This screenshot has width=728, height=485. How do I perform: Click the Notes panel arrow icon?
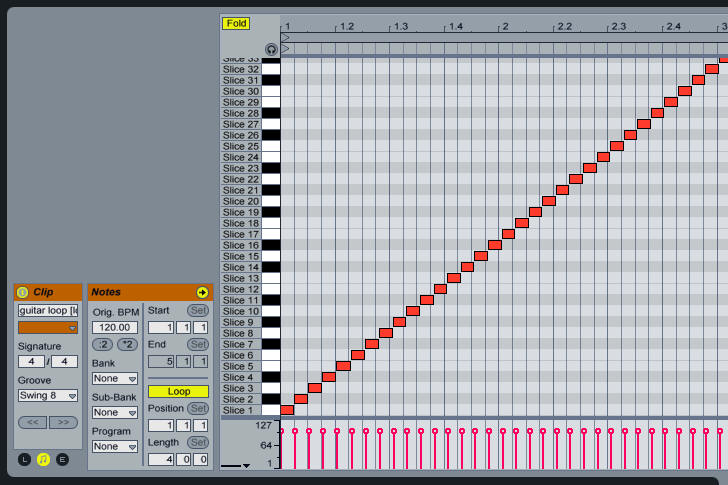202,292
